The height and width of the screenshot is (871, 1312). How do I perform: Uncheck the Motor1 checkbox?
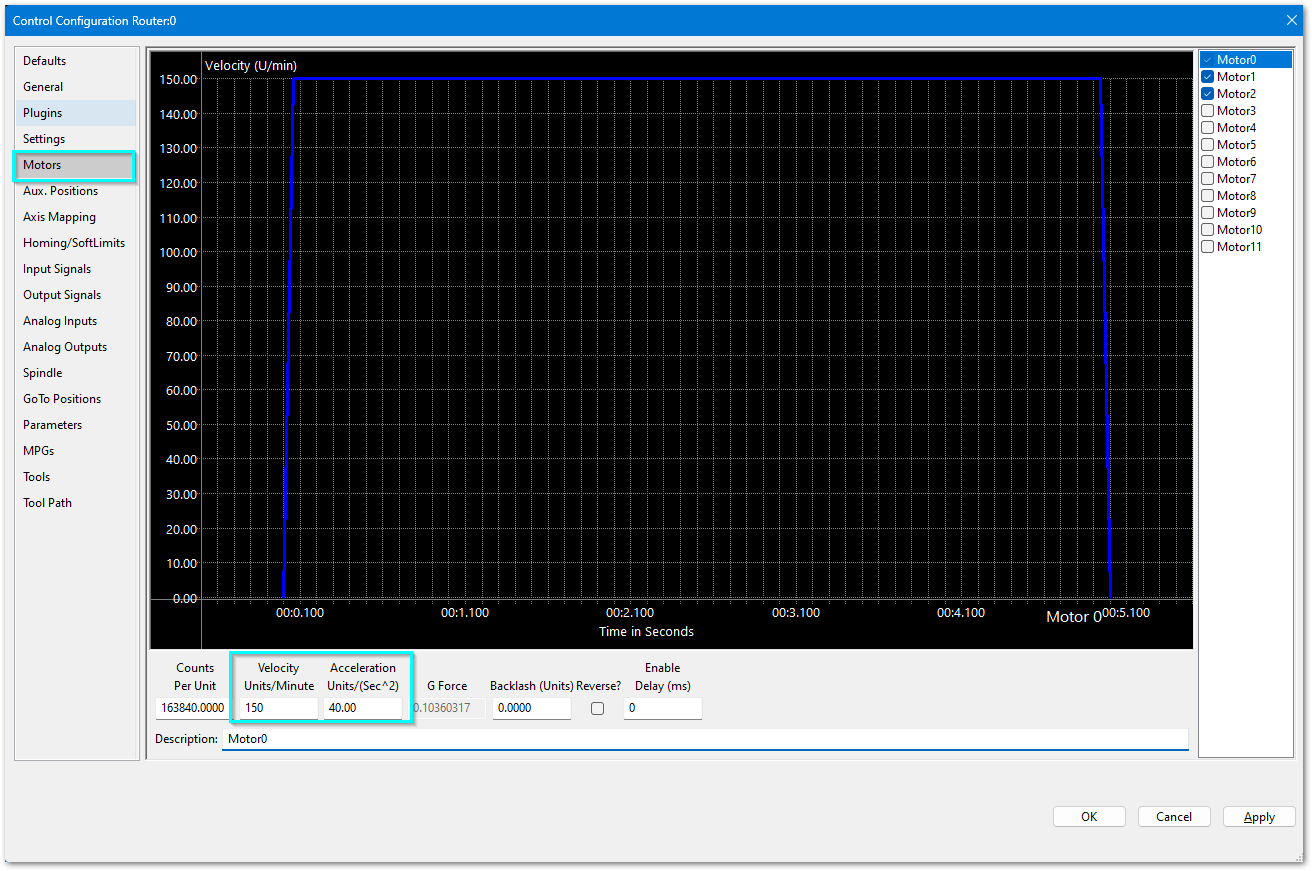(1208, 77)
